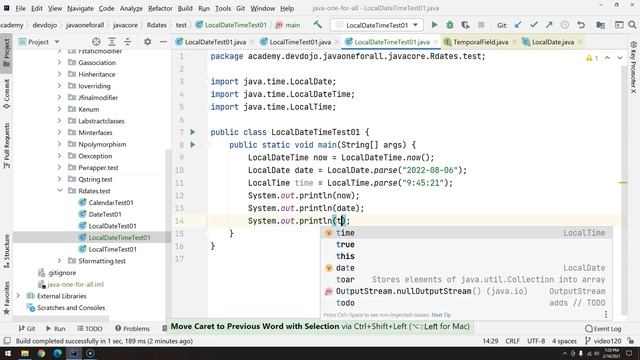Screen dimensions: 640x360
Task: Expand the Oexception folder
Action: (x=60, y=156)
